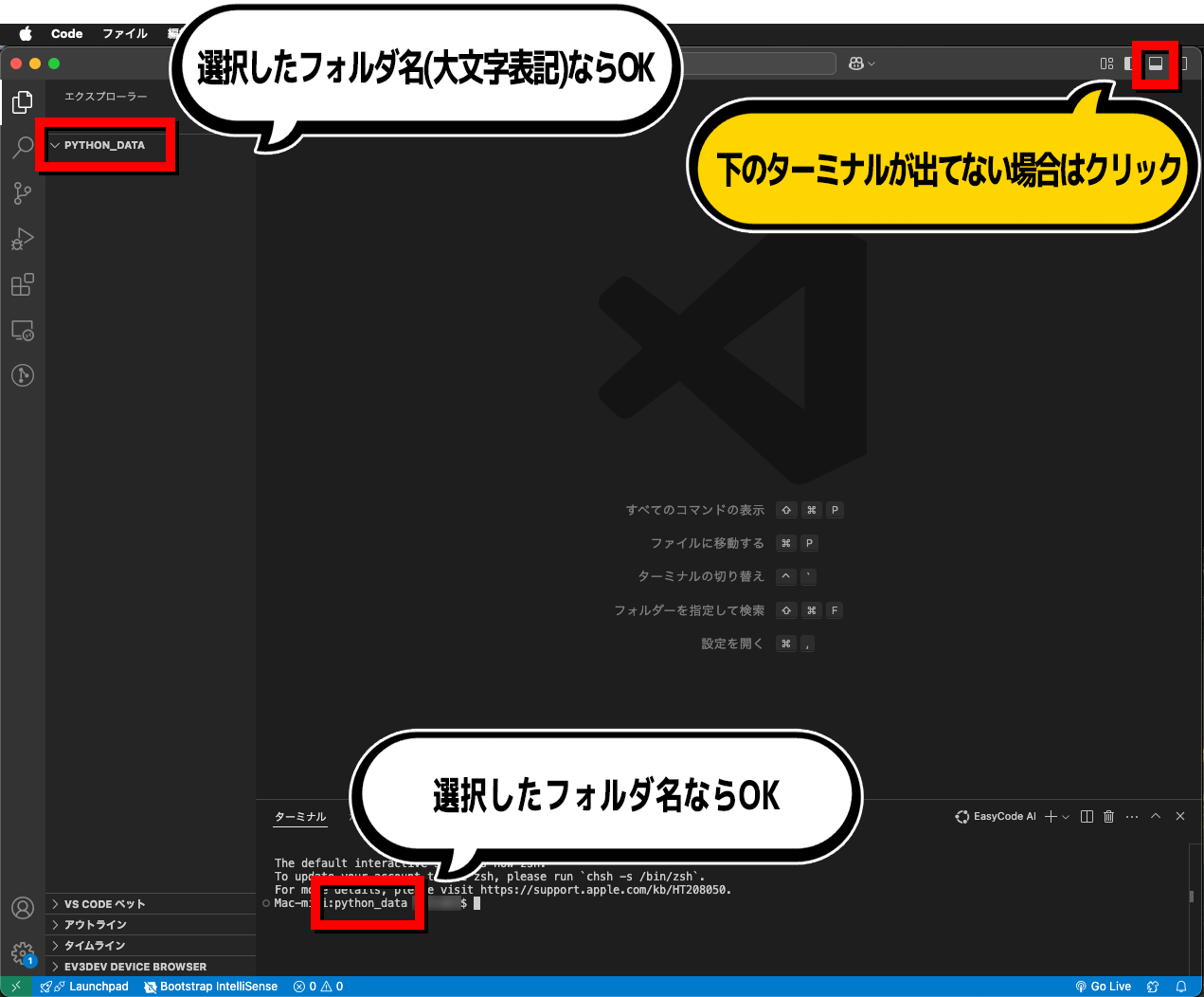Maximize the panel size with chevron up
This screenshot has height=997, width=1204.
click(x=1156, y=816)
